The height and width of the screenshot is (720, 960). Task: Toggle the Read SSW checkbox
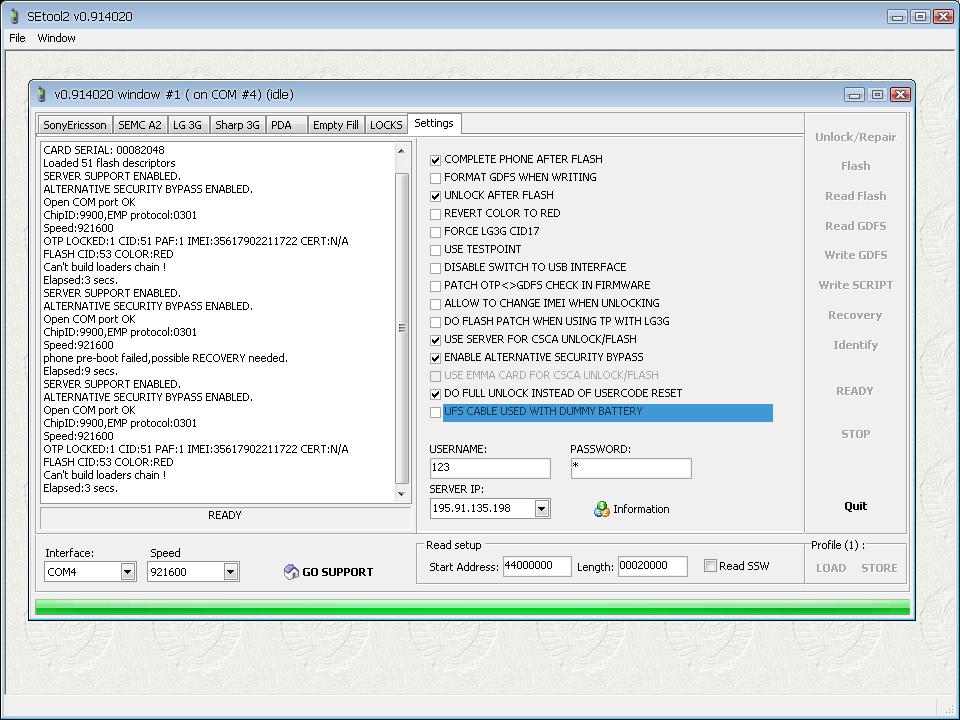coord(710,566)
